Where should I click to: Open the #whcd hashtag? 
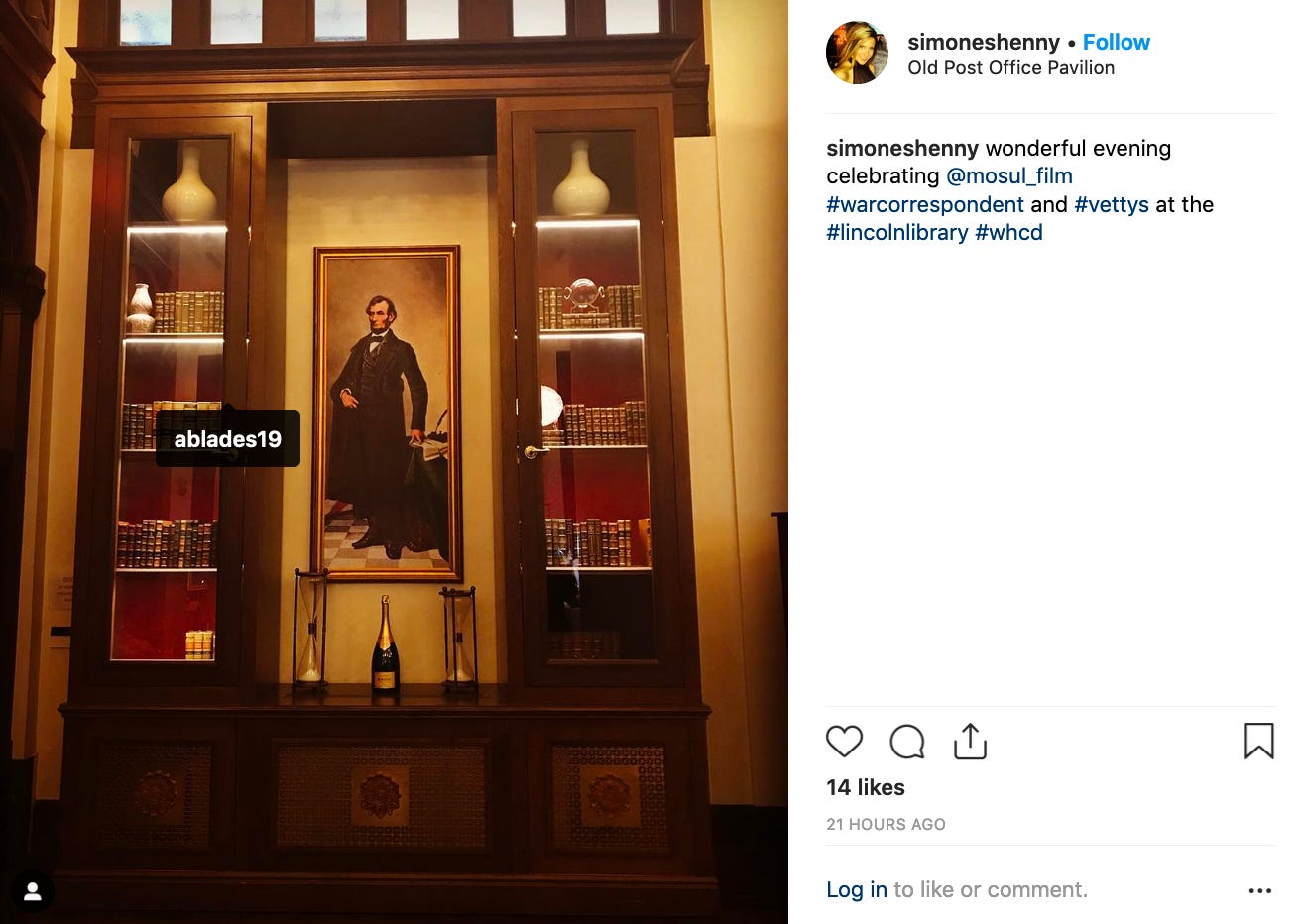point(1008,233)
